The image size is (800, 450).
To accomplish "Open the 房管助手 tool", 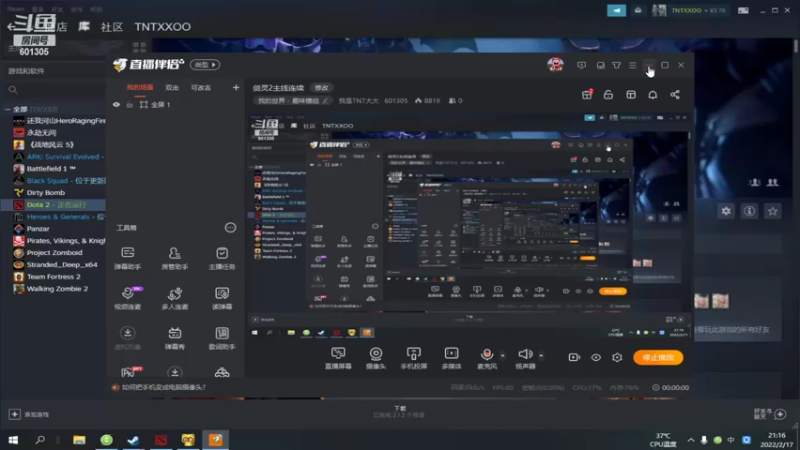I will (x=174, y=258).
